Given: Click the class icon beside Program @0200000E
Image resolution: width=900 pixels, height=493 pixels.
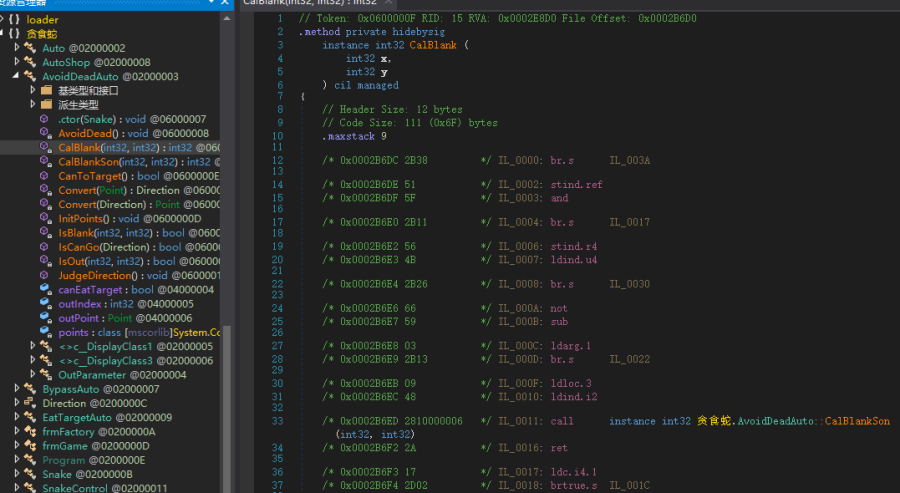Looking at the screenshot, I should 30,460.
